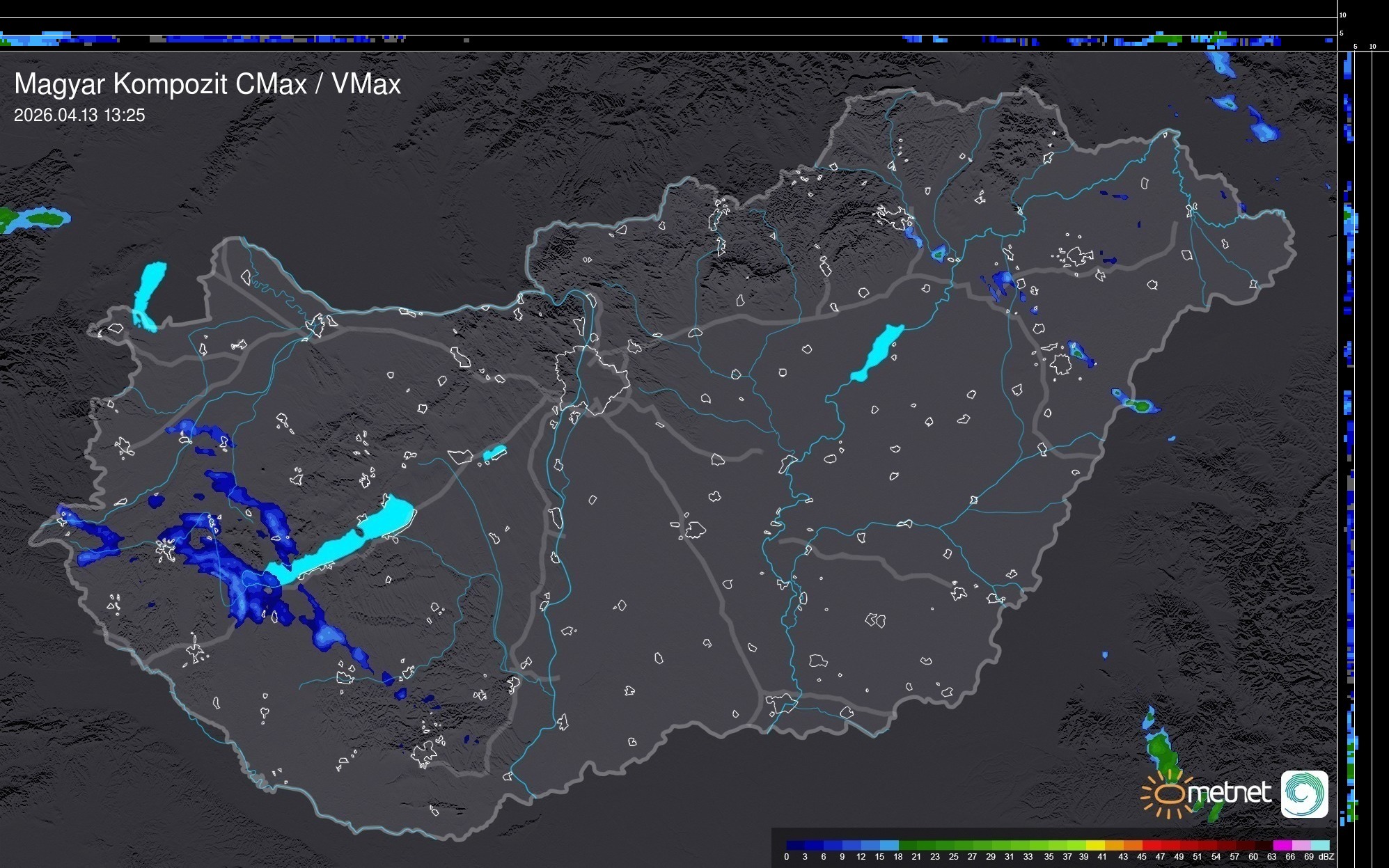Viewport: 1389px width, 868px height.
Task: Click the white 'metnet' wordmark text
Action: tap(1230, 793)
